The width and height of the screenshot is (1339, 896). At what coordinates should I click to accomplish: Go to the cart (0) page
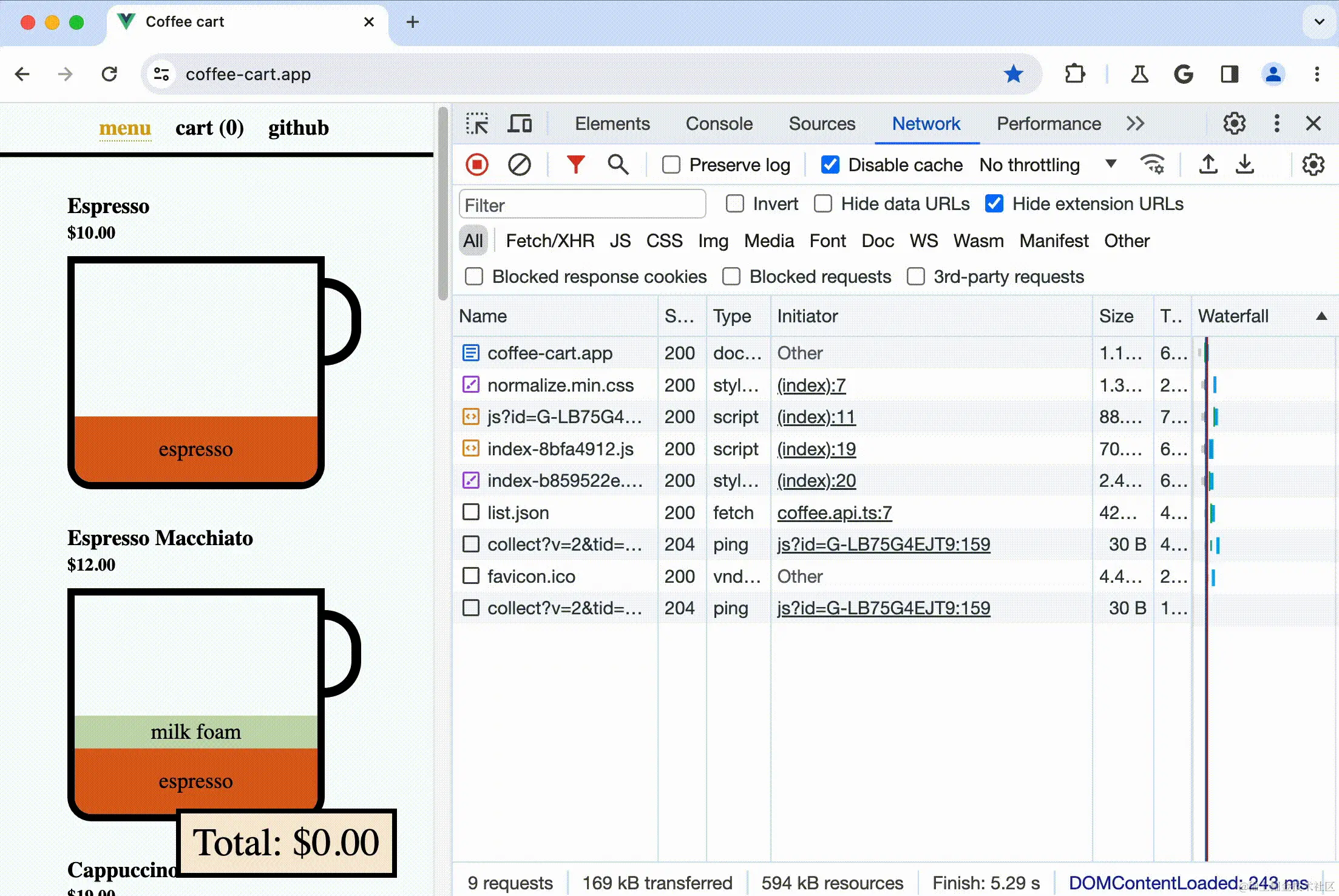click(209, 128)
